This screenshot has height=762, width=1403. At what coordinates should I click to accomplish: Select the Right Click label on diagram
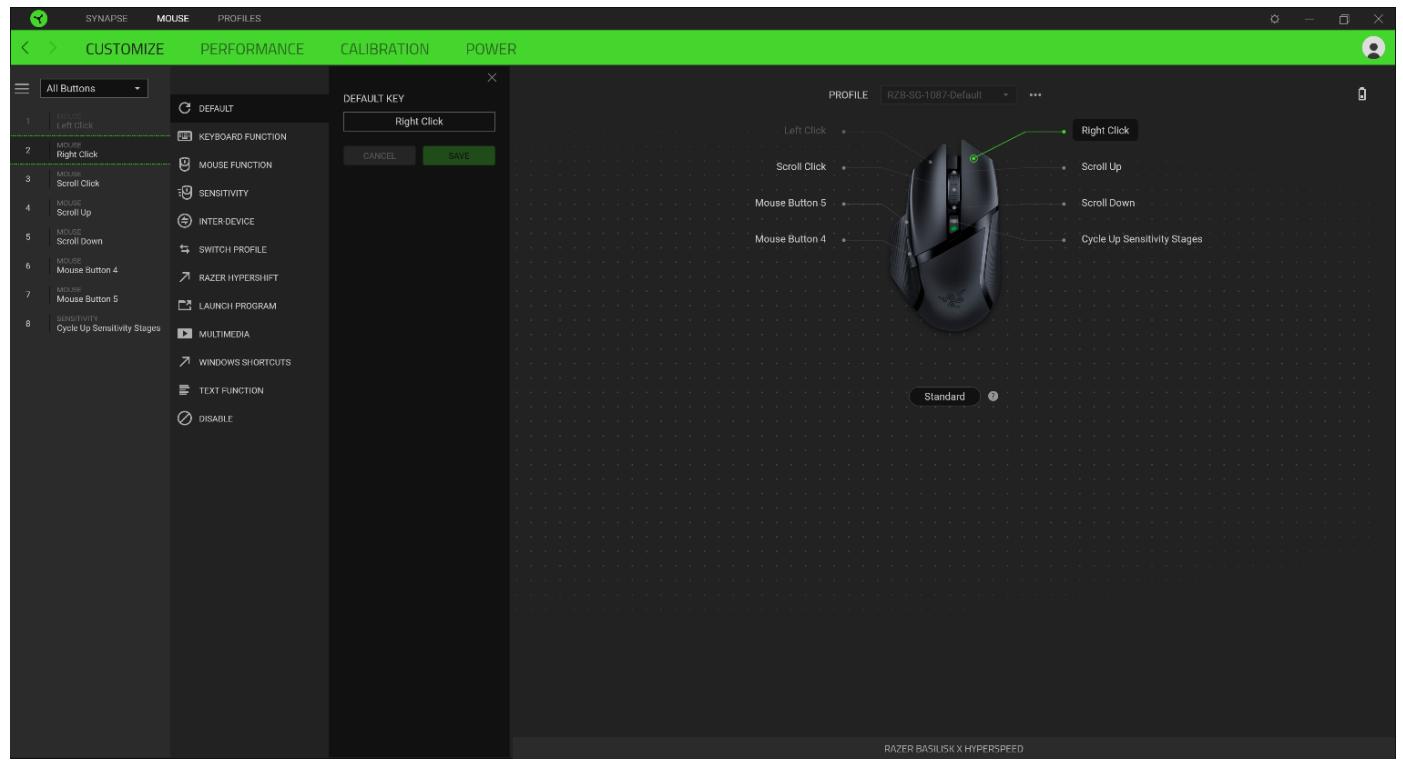click(1104, 130)
